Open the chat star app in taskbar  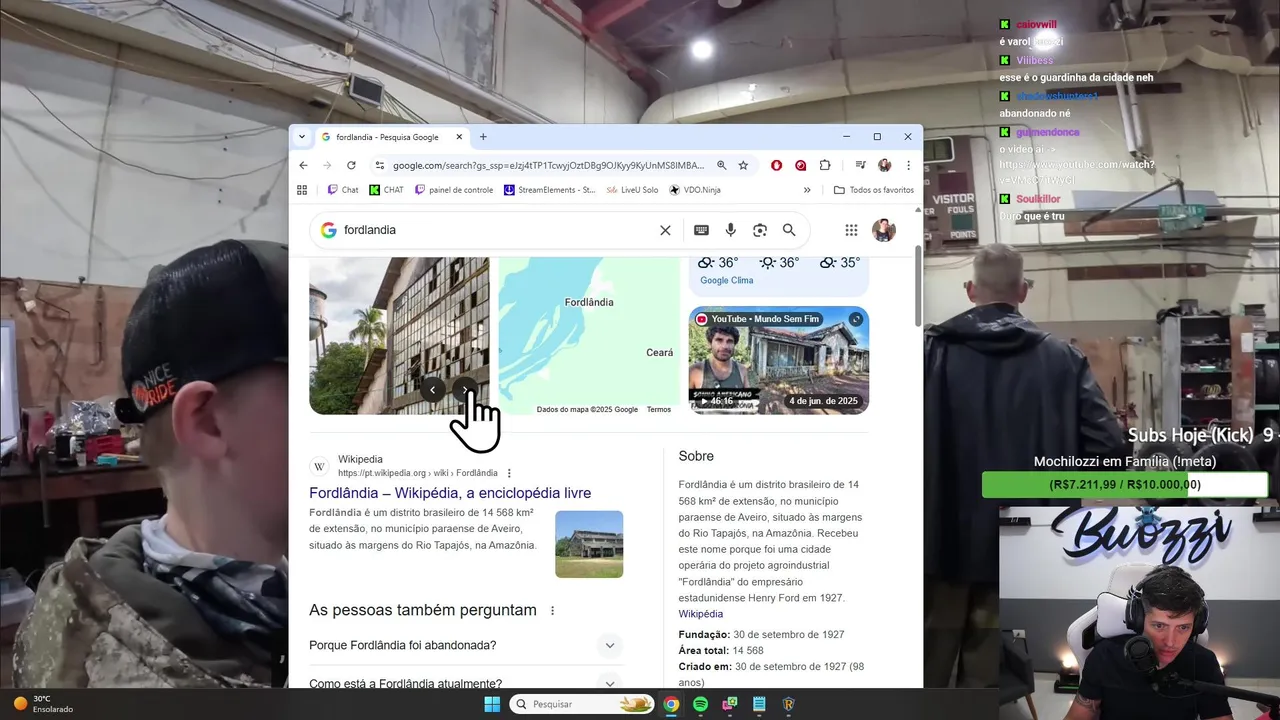pyautogui.click(x=730, y=704)
